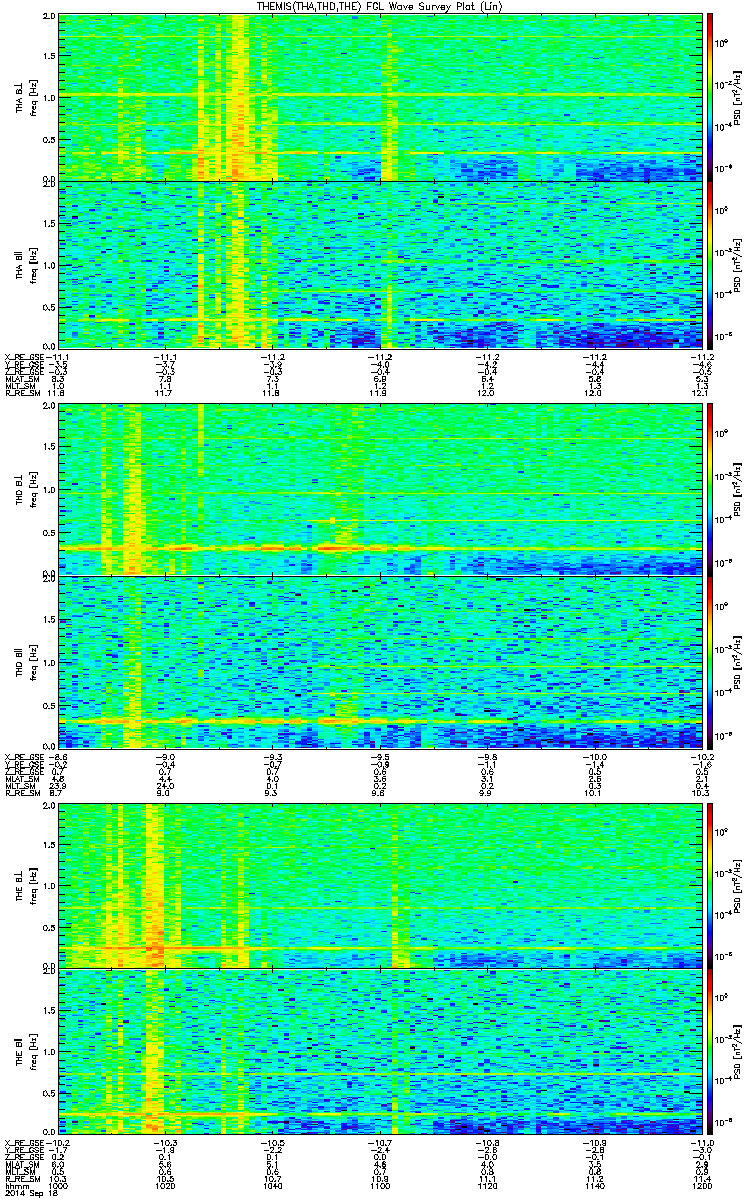Viewport: 750px width, 1200px height.
Task: Click the color bar beside the THA B-parallel panel
Action: pos(710,266)
